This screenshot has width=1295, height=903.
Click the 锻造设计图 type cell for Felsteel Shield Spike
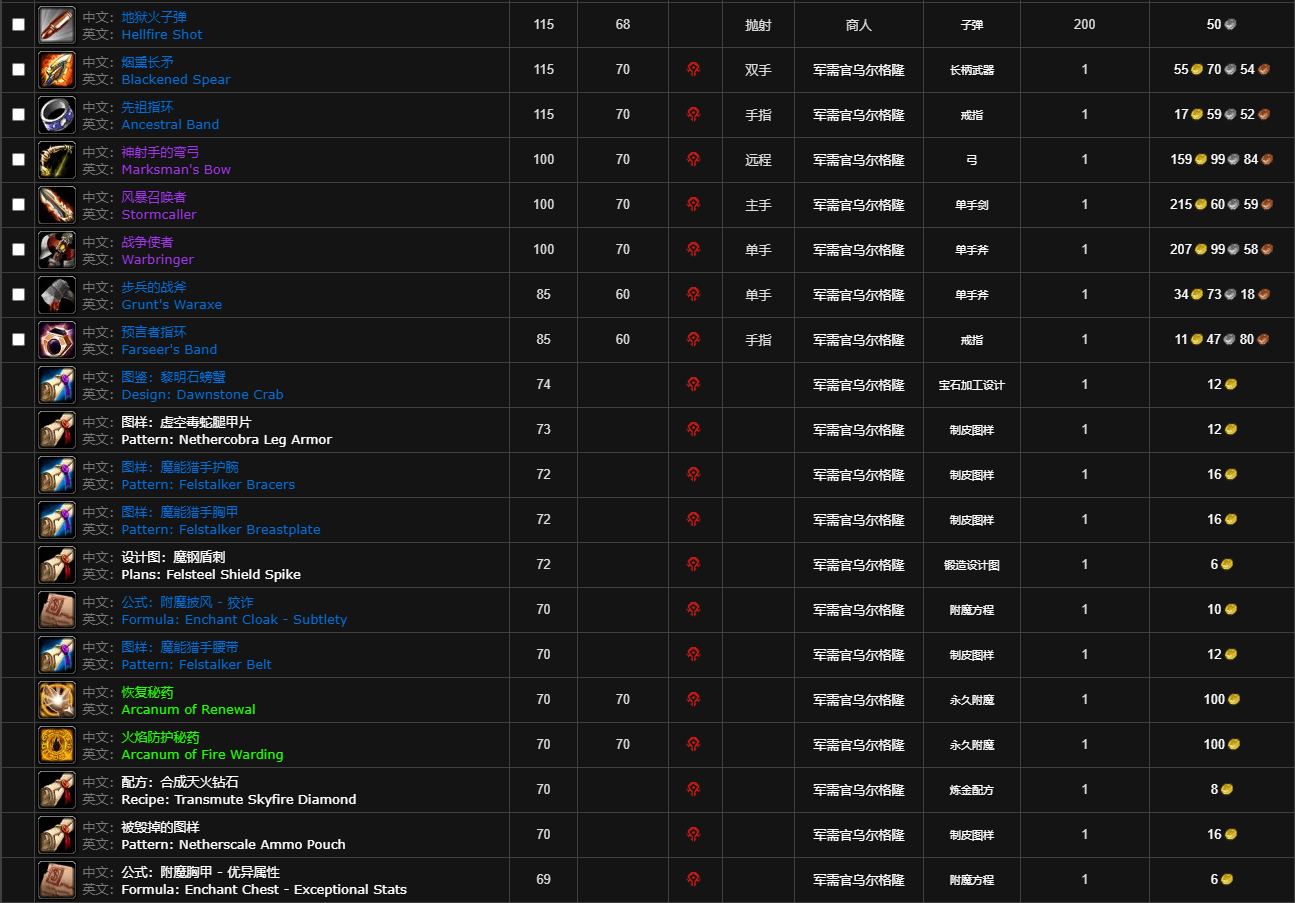[x=972, y=565]
